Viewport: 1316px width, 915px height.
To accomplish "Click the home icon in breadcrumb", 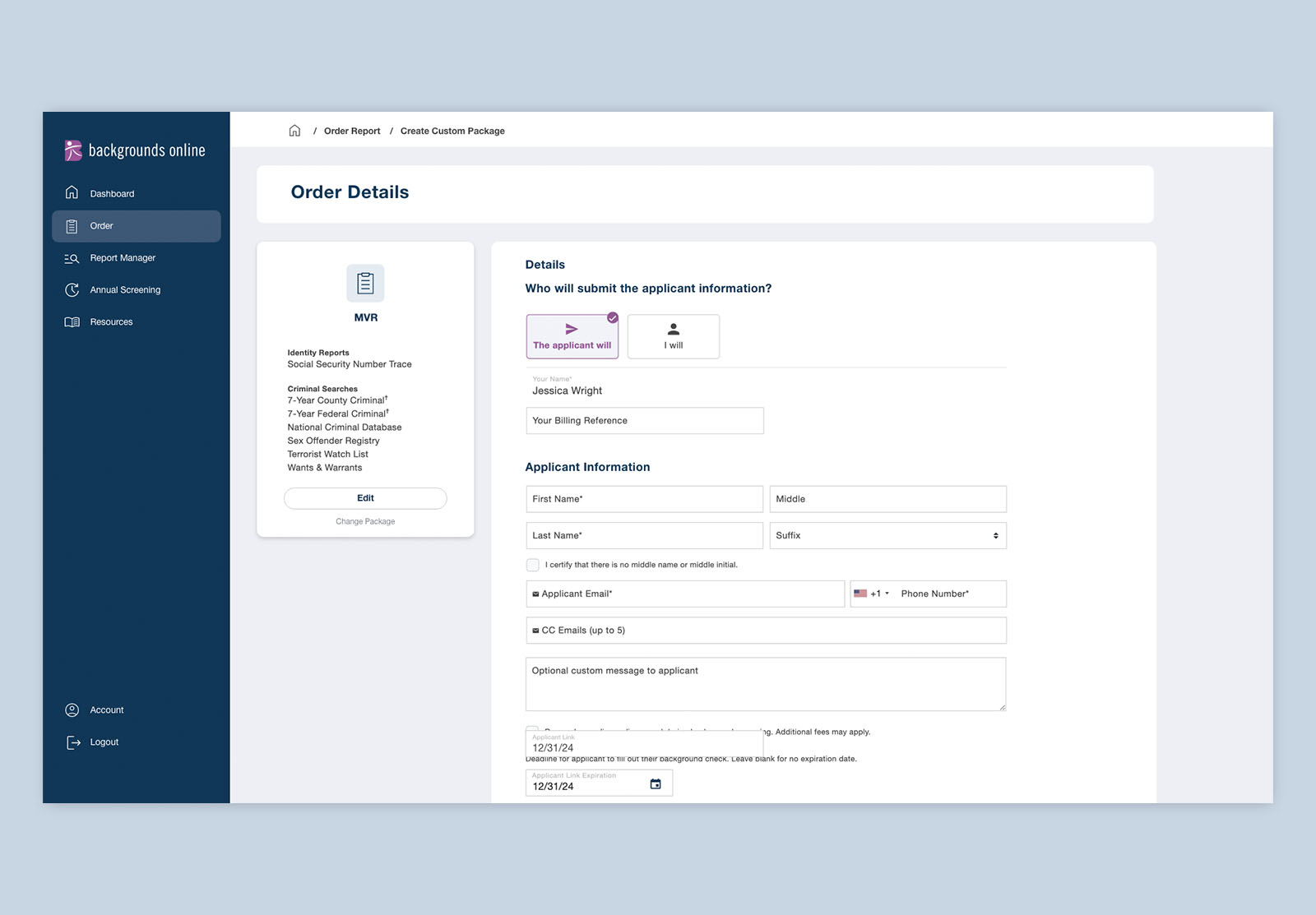I will tap(294, 131).
